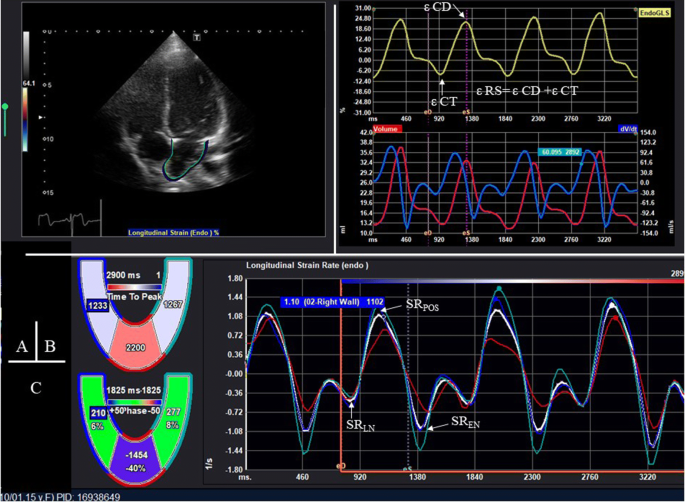Viewport: 685px width, 502px height.
Task: Click the T marker above the ultrasound sector
Action: coord(197,39)
